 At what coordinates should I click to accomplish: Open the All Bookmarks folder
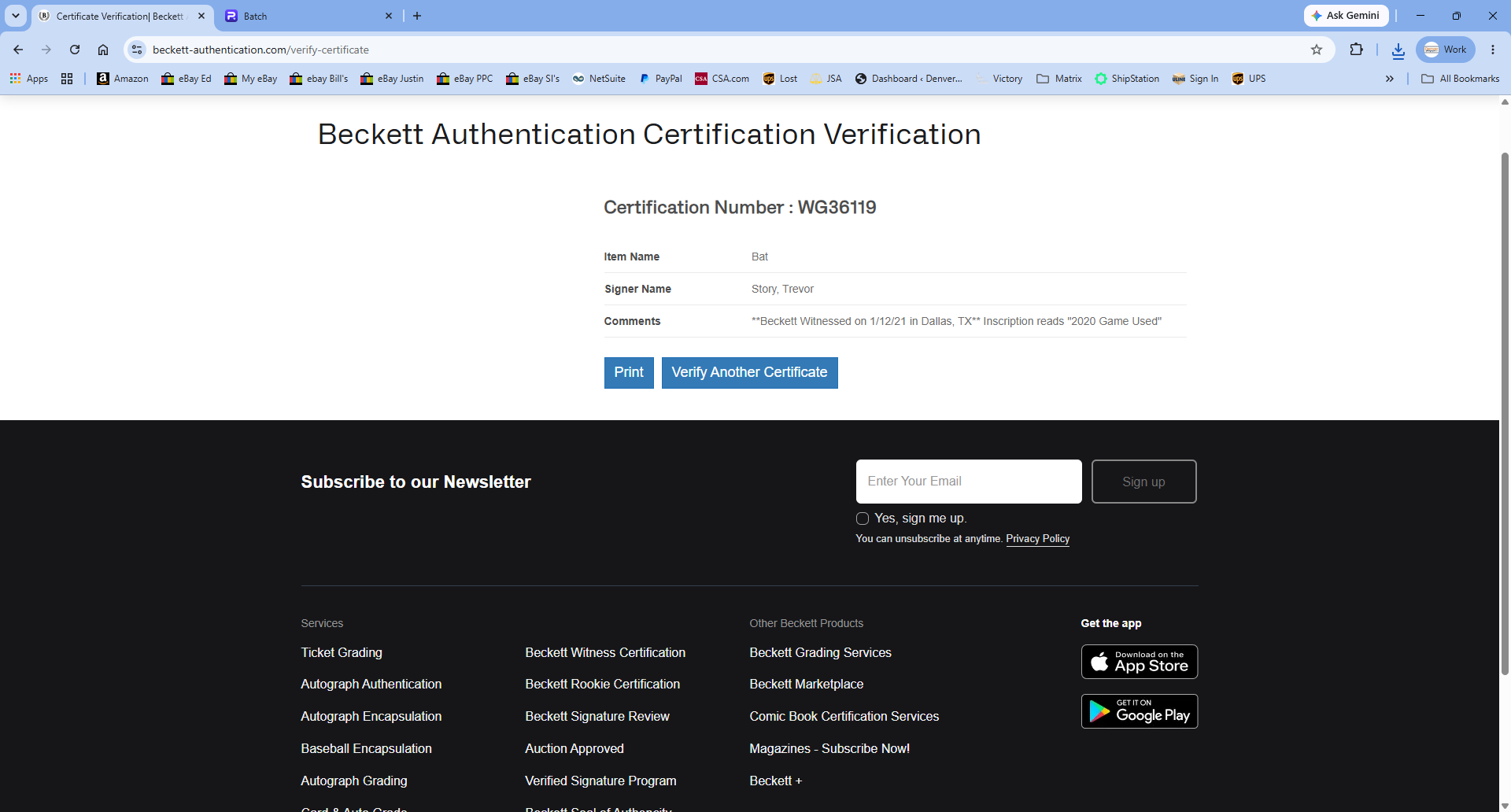click(x=1461, y=79)
